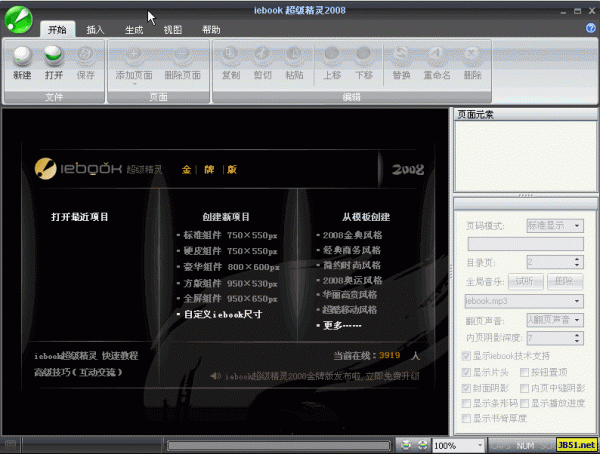
Task: Click the green iebook application logo button
Action: 18,20
